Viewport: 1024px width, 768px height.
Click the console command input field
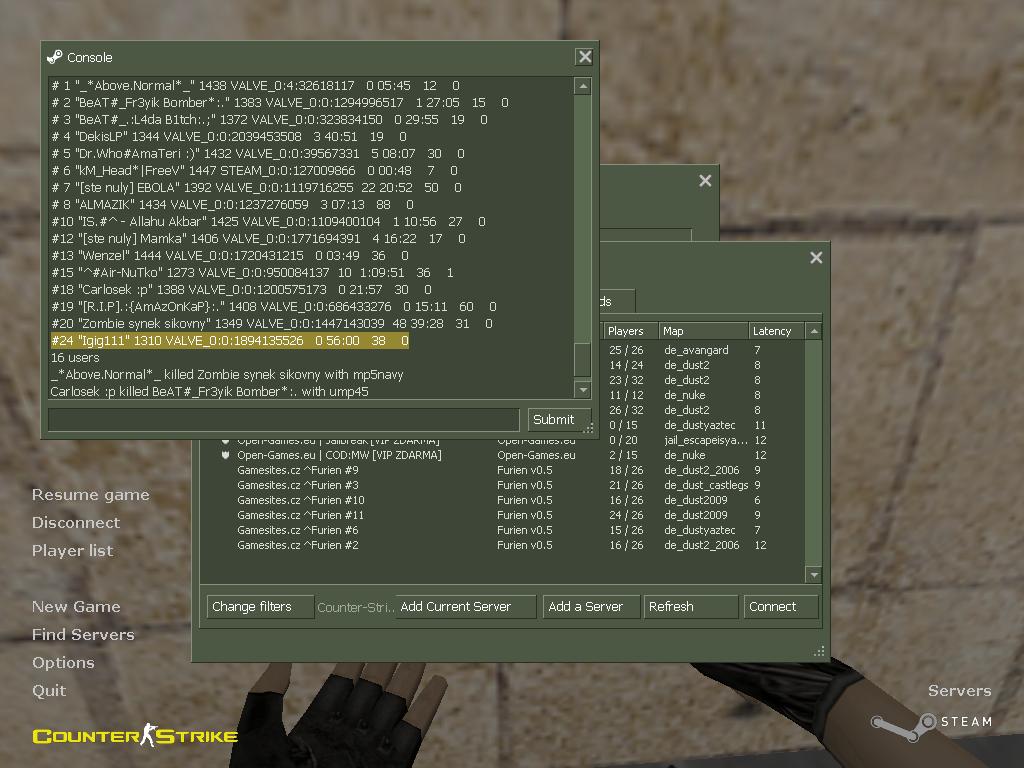pyautogui.click(x=284, y=420)
